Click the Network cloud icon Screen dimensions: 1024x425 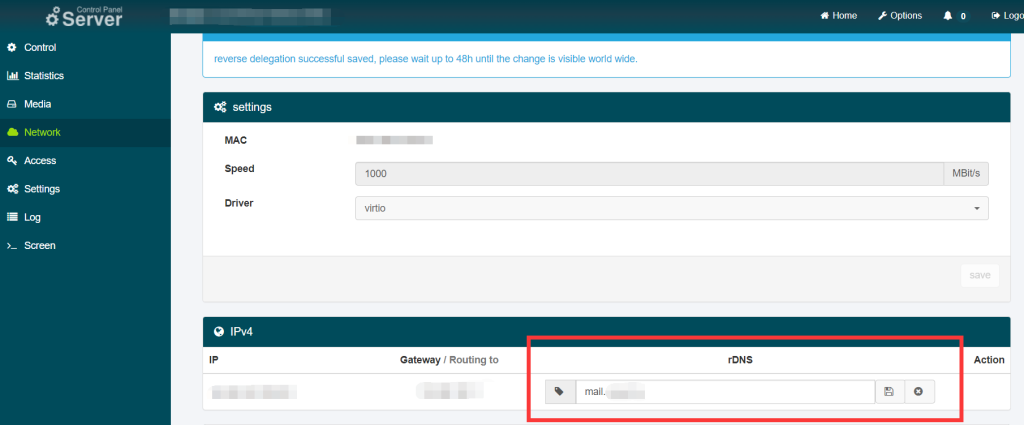point(12,133)
